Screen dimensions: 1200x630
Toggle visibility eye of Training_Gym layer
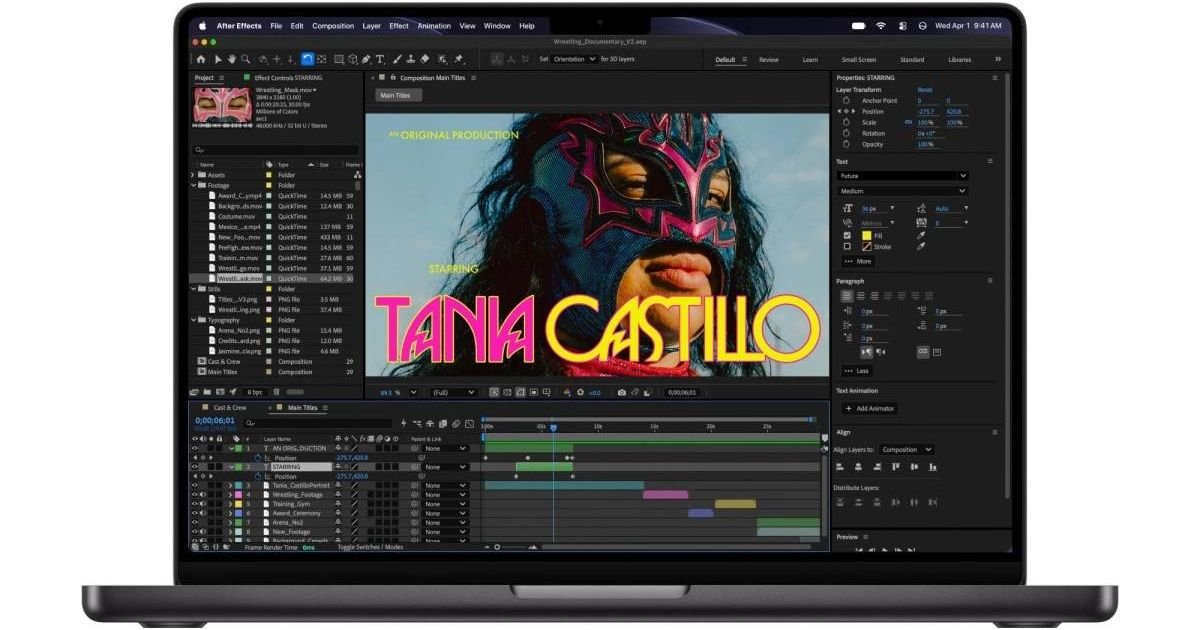(x=195, y=504)
